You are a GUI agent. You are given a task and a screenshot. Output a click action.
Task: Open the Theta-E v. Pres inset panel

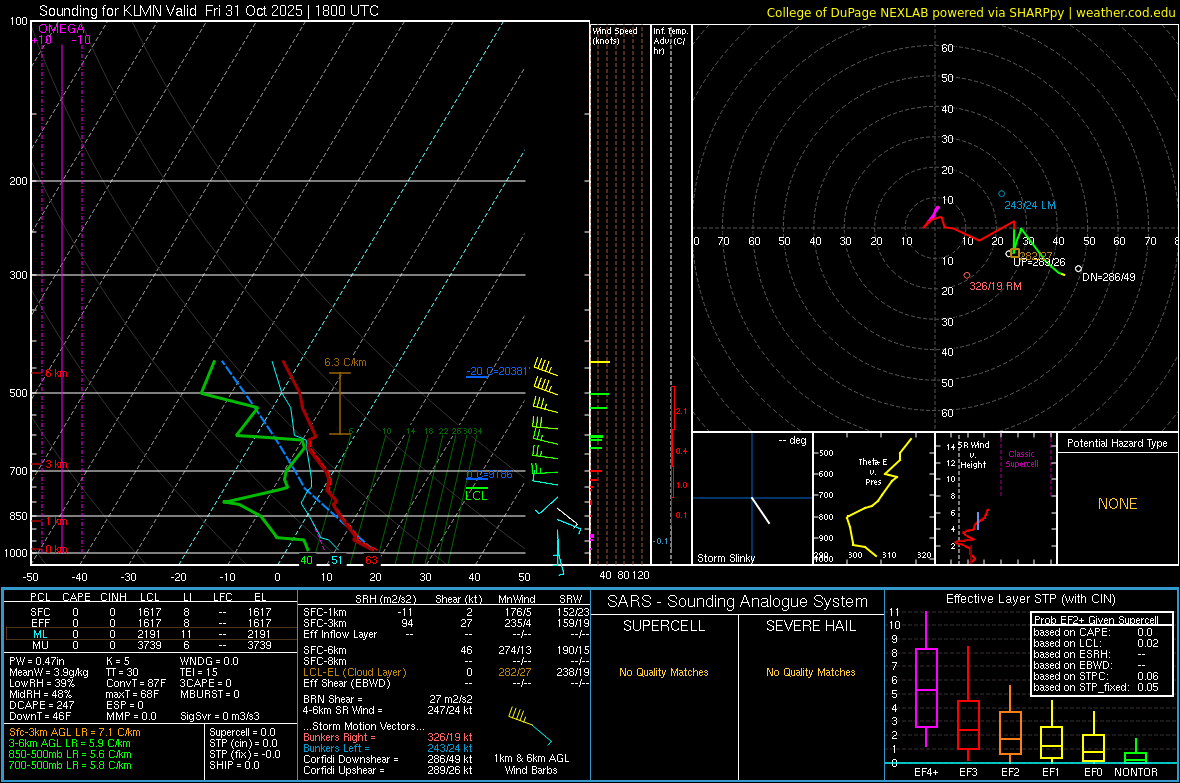click(x=872, y=498)
